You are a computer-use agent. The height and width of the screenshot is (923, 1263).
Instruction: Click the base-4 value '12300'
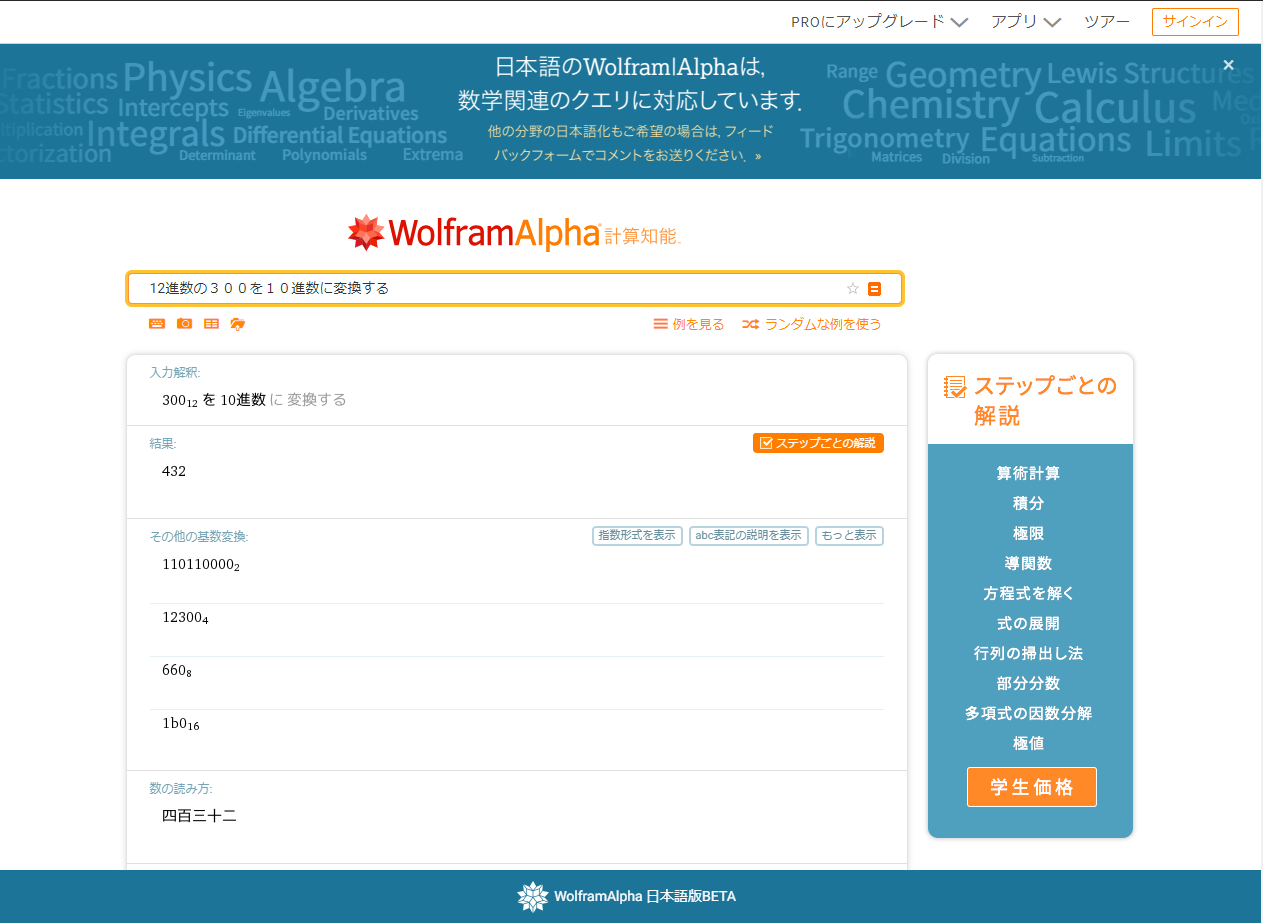[x=185, y=618]
